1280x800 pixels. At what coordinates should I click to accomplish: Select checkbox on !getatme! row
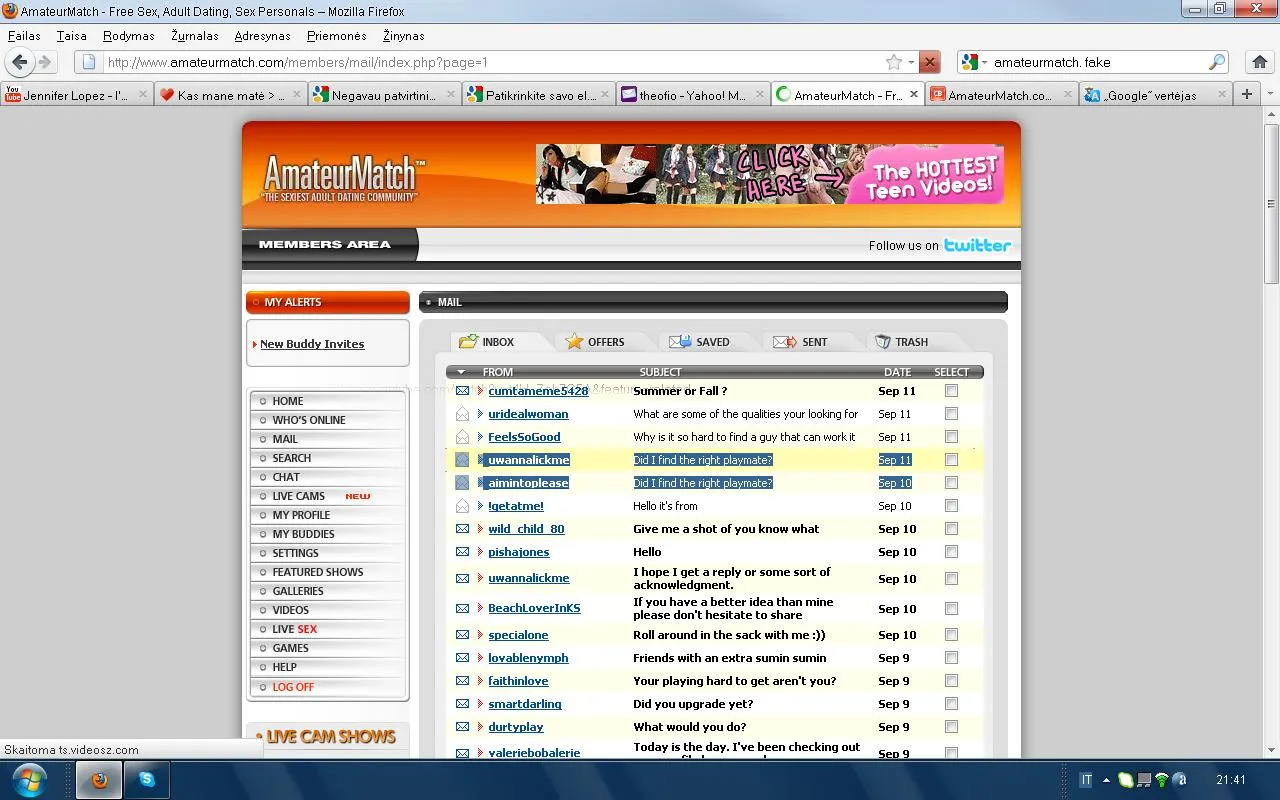point(951,505)
